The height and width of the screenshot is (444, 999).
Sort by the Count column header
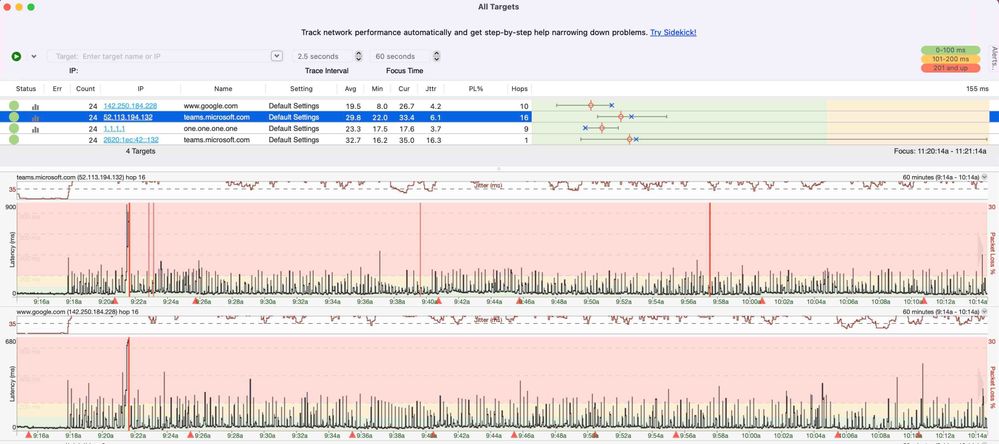click(x=85, y=89)
